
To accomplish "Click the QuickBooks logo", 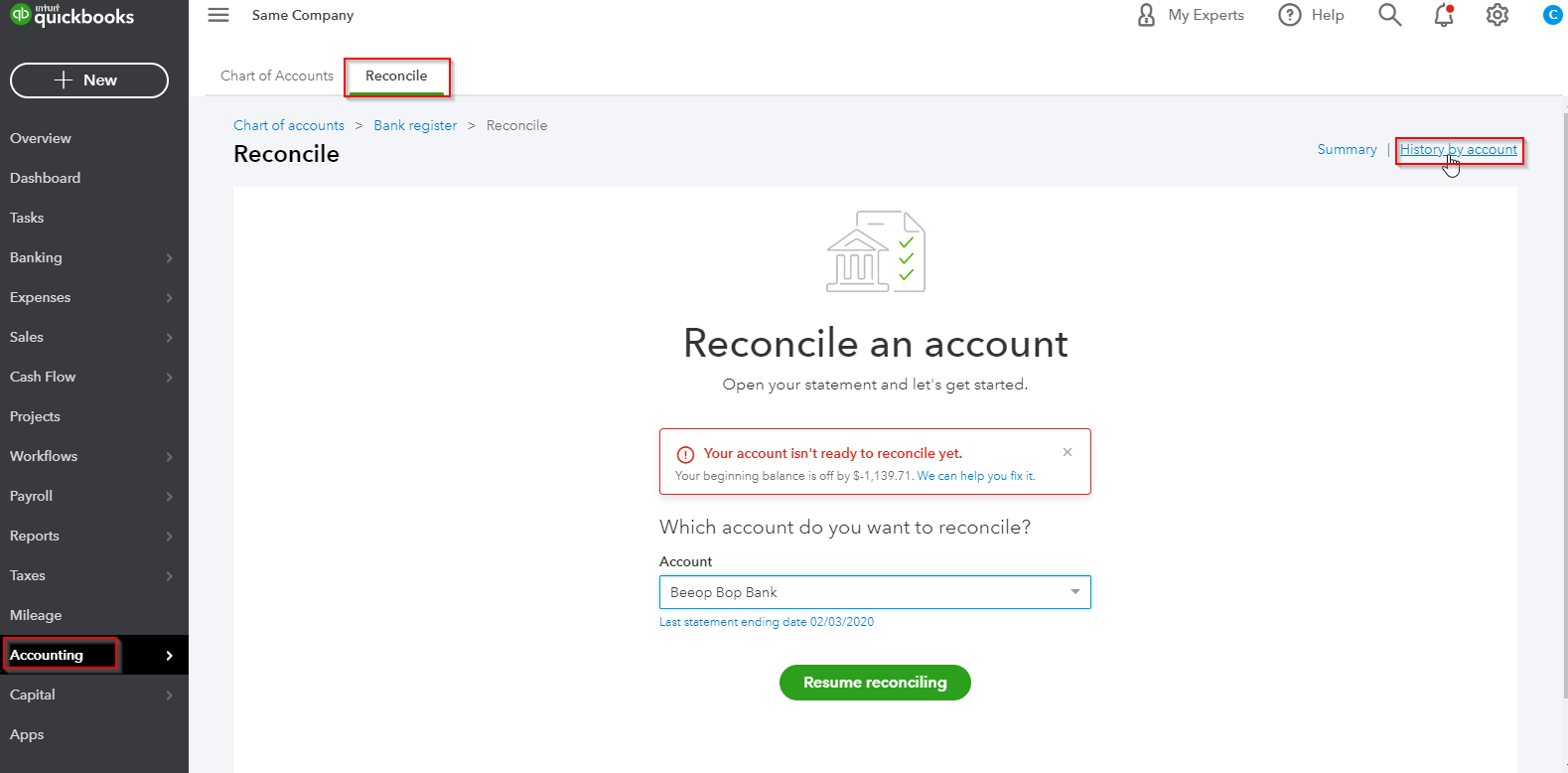I will 71,15.
